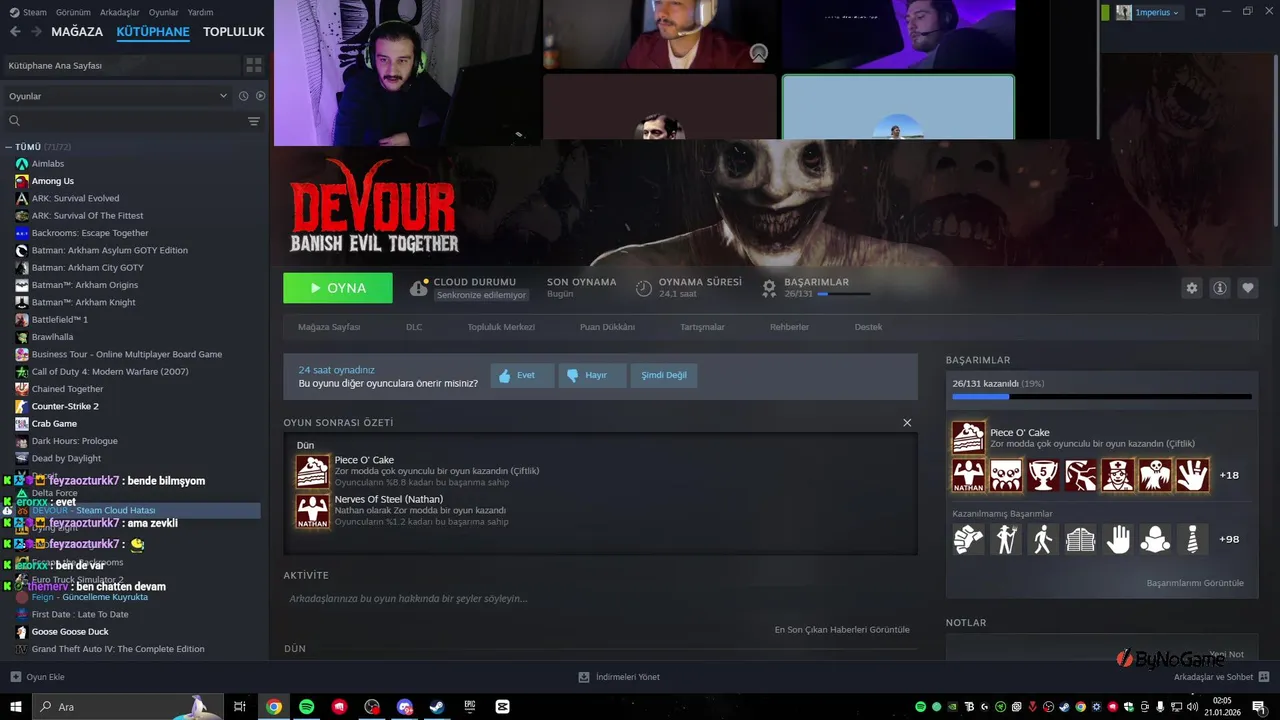Toggle ready-to-play filter icon

tap(260, 96)
